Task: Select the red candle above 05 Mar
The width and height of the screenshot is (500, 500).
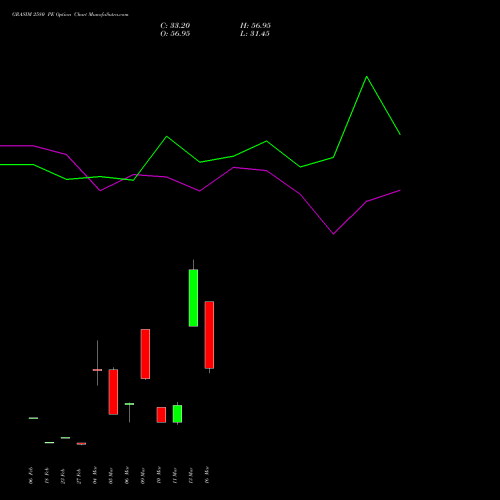Action: tap(113, 392)
